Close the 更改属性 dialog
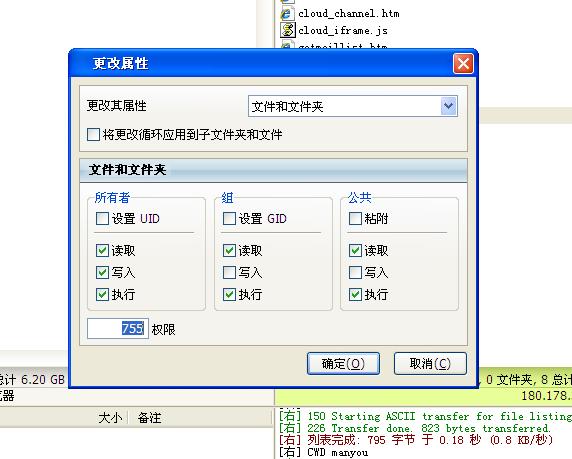The width and height of the screenshot is (572, 459). click(x=463, y=64)
